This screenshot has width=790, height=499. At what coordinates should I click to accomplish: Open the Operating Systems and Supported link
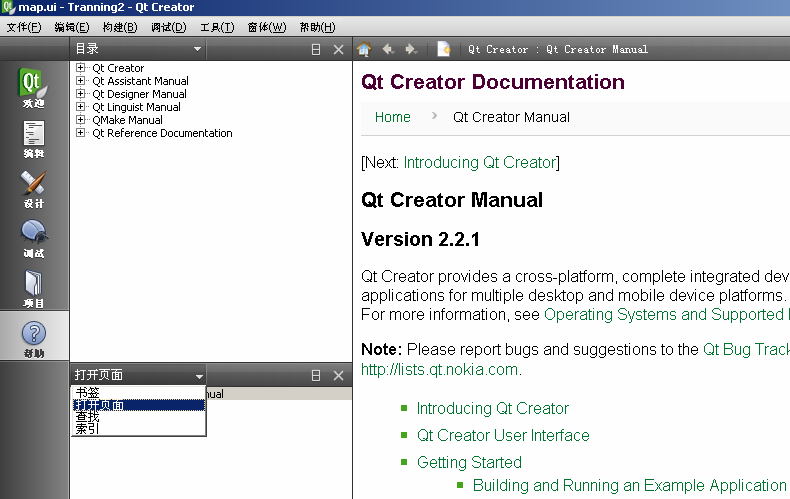667,315
